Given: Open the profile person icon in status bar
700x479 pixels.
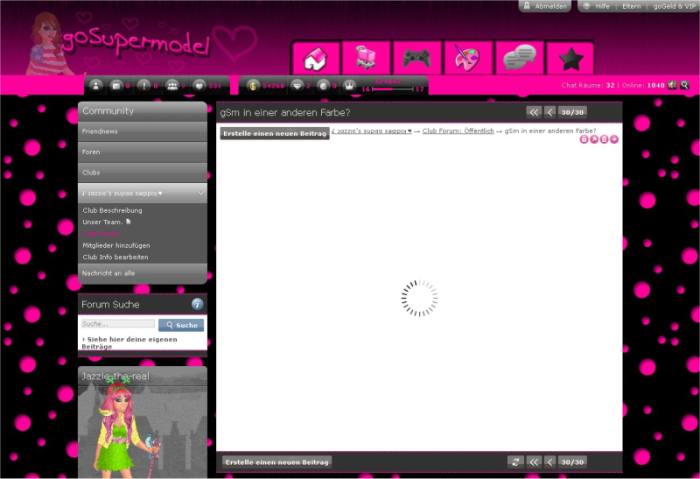Looking at the screenshot, I should tap(96, 85).
